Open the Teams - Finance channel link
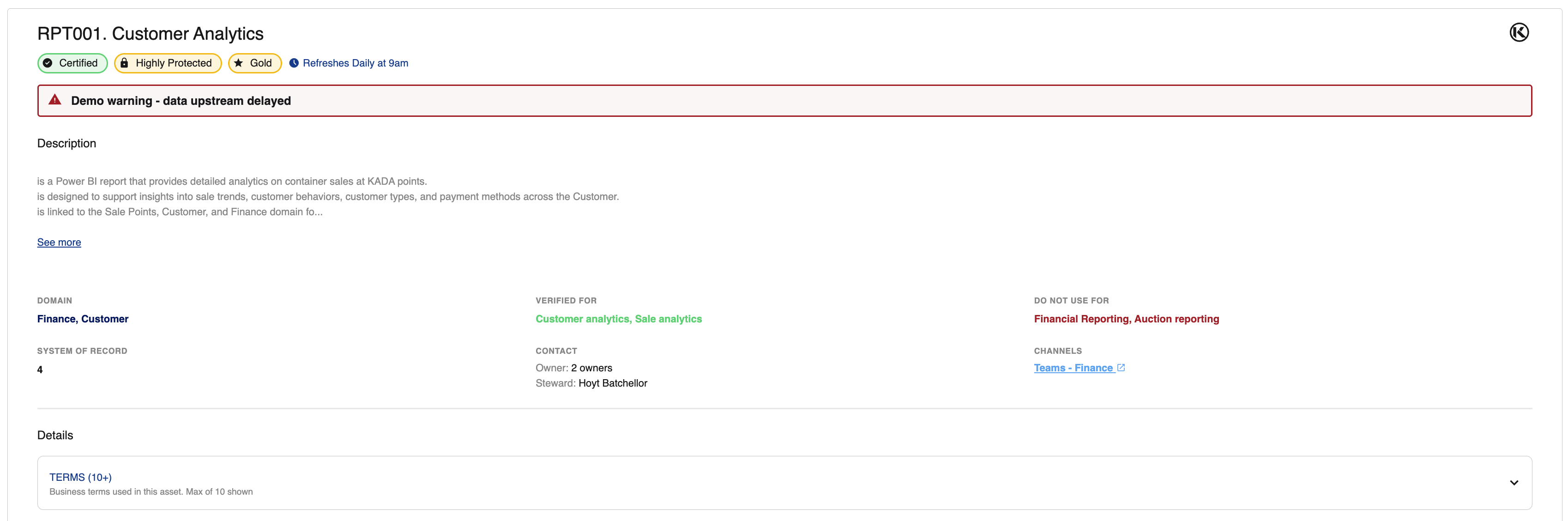 (1073, 368)
